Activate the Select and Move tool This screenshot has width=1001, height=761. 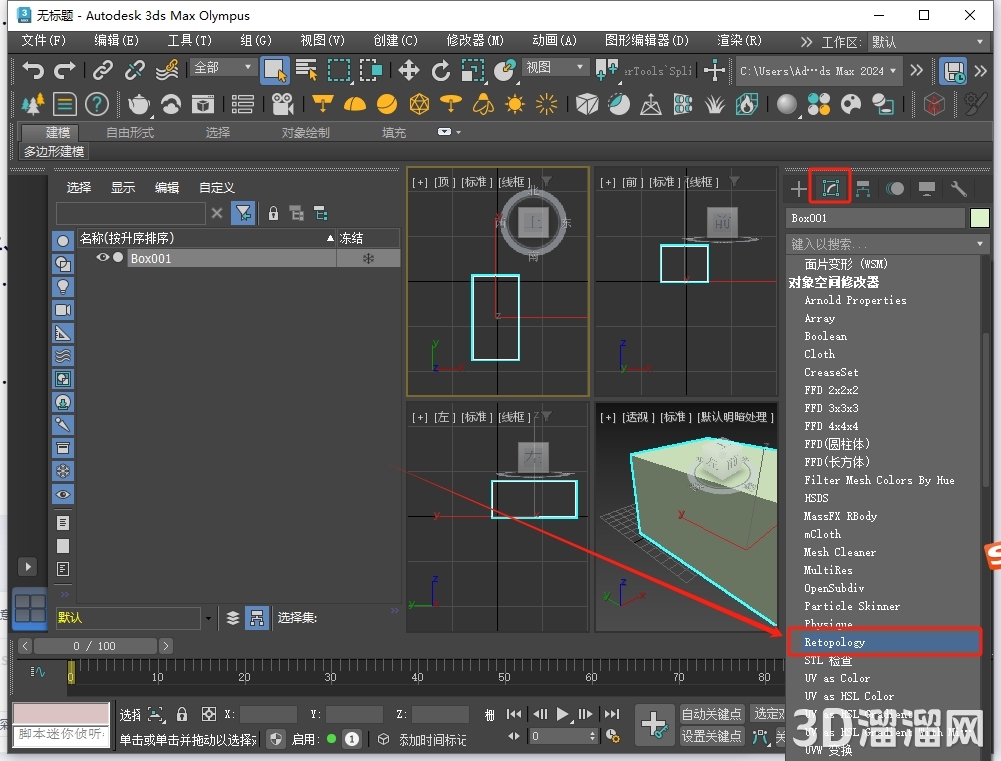(408, 71)
